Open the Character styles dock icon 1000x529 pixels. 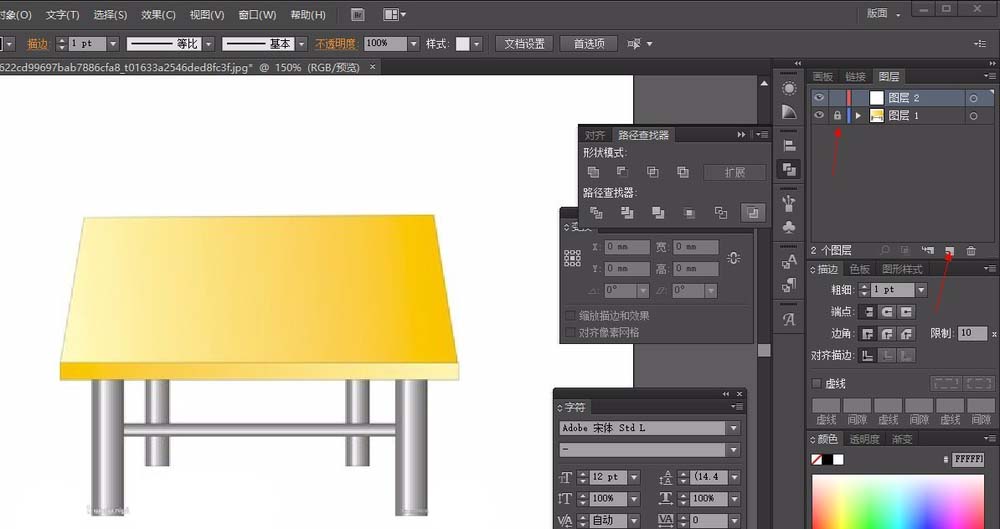pos(790,261)
